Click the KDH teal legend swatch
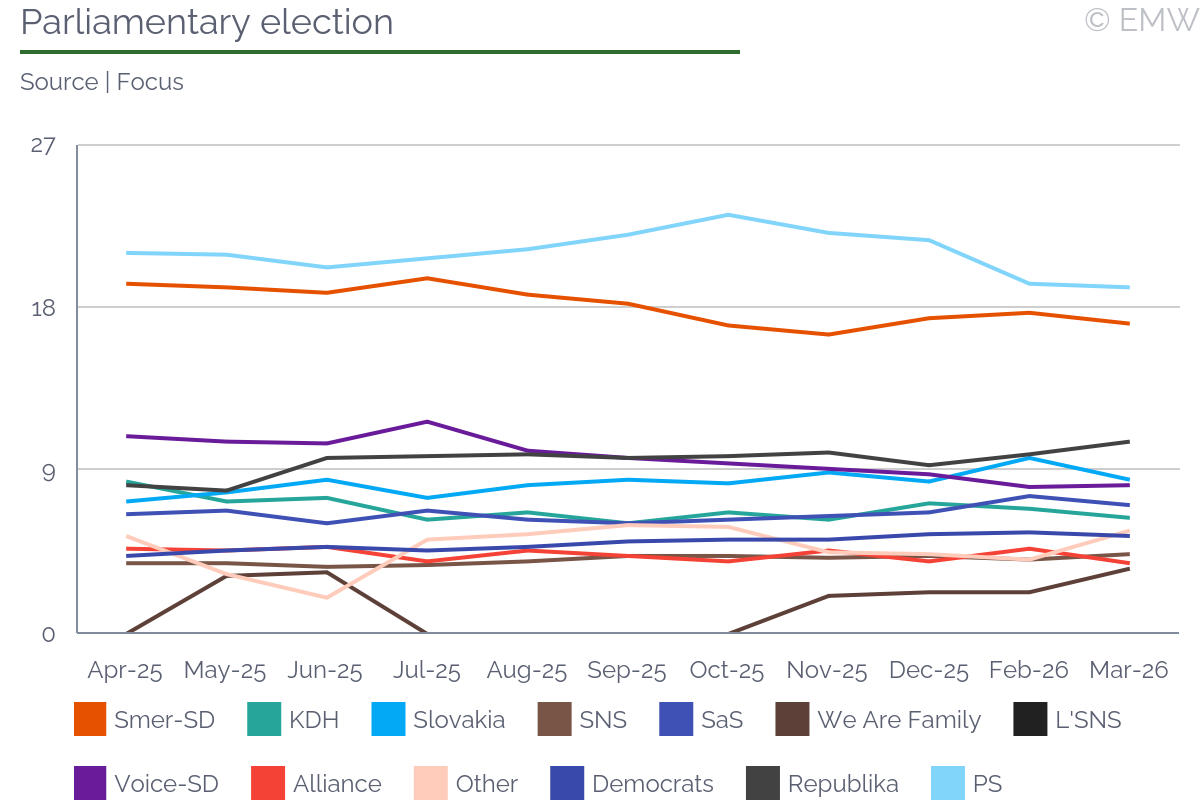The height and width of the screenshot is (800, 1200). tap(264, 719)
